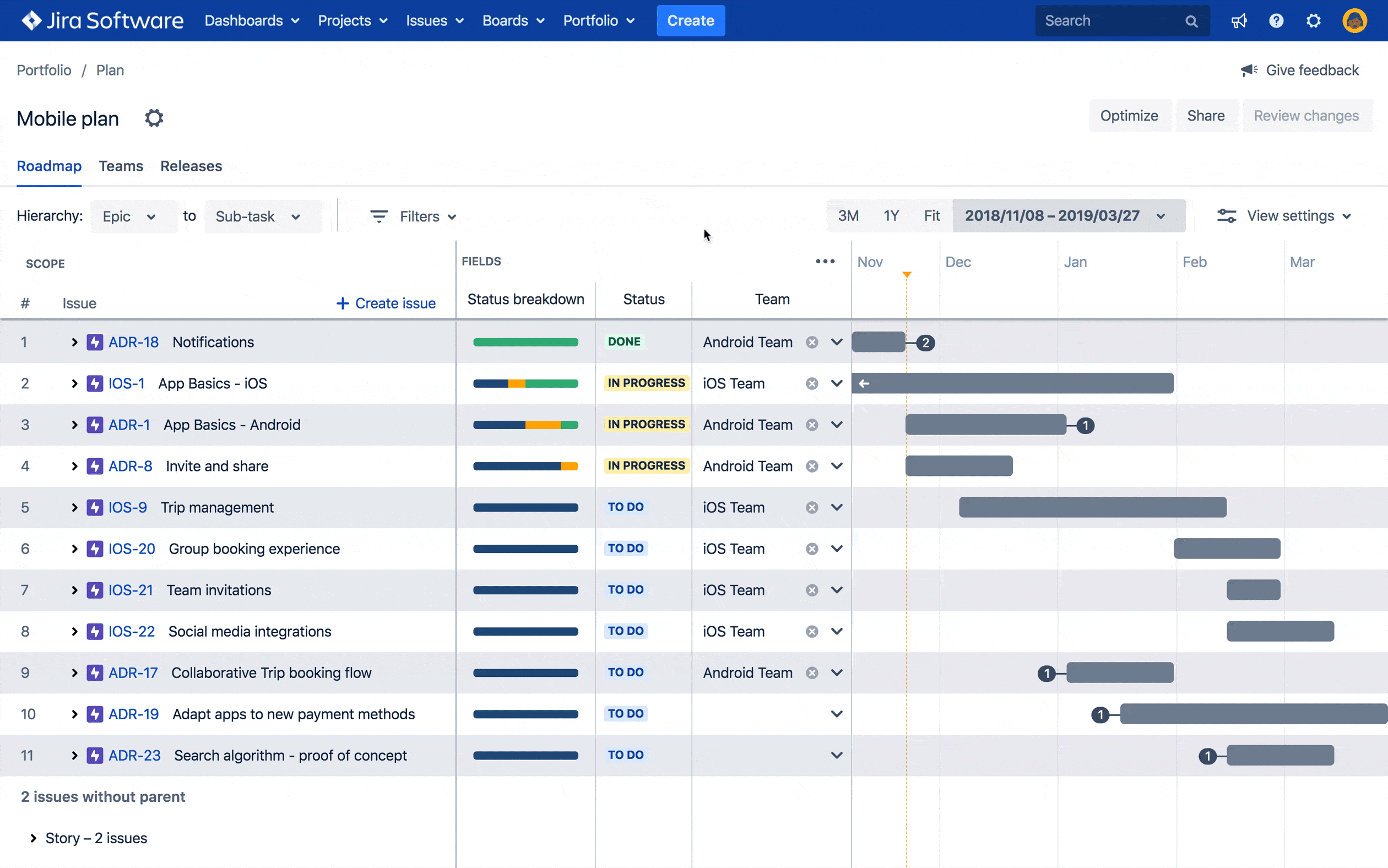
Task: Remove iOS Team assignment from IOS-1
Action: click(x=811, y=383)
